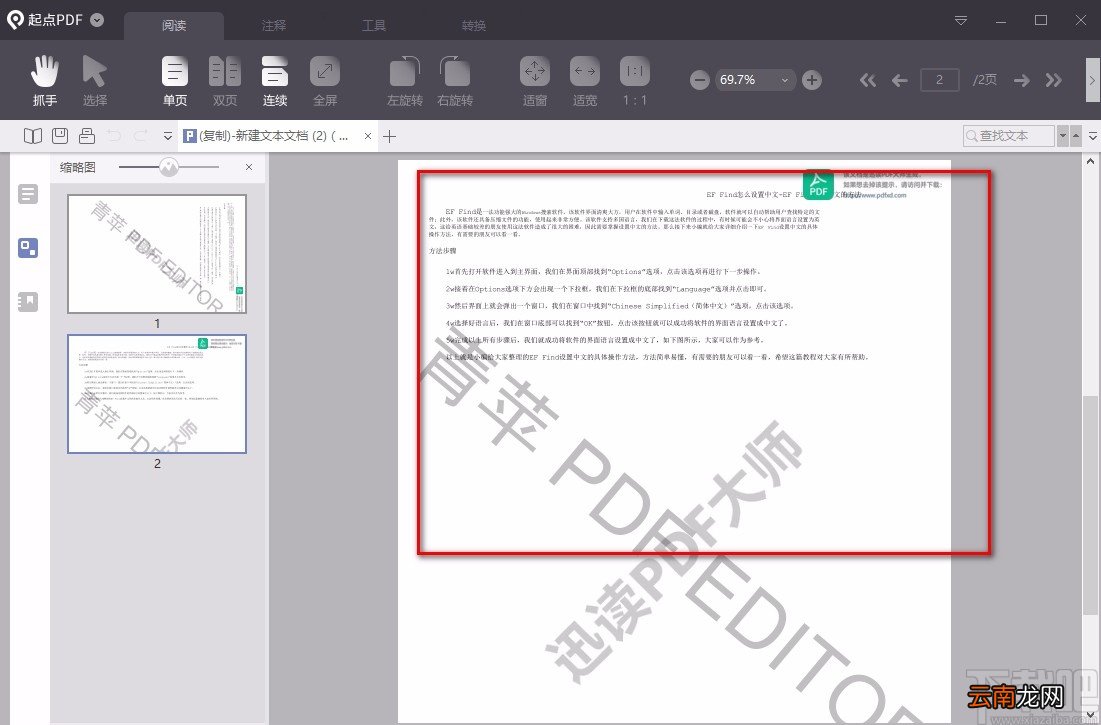Close the 新建文本文档 (2) document tab

368,136
